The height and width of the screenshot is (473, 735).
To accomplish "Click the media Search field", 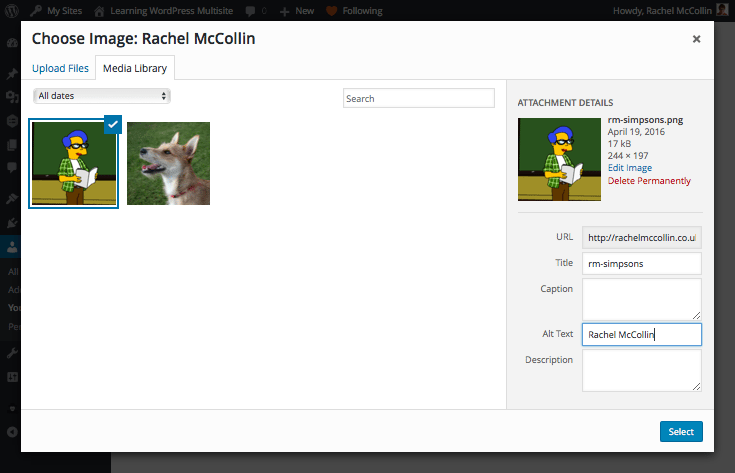I will (419, 98).
